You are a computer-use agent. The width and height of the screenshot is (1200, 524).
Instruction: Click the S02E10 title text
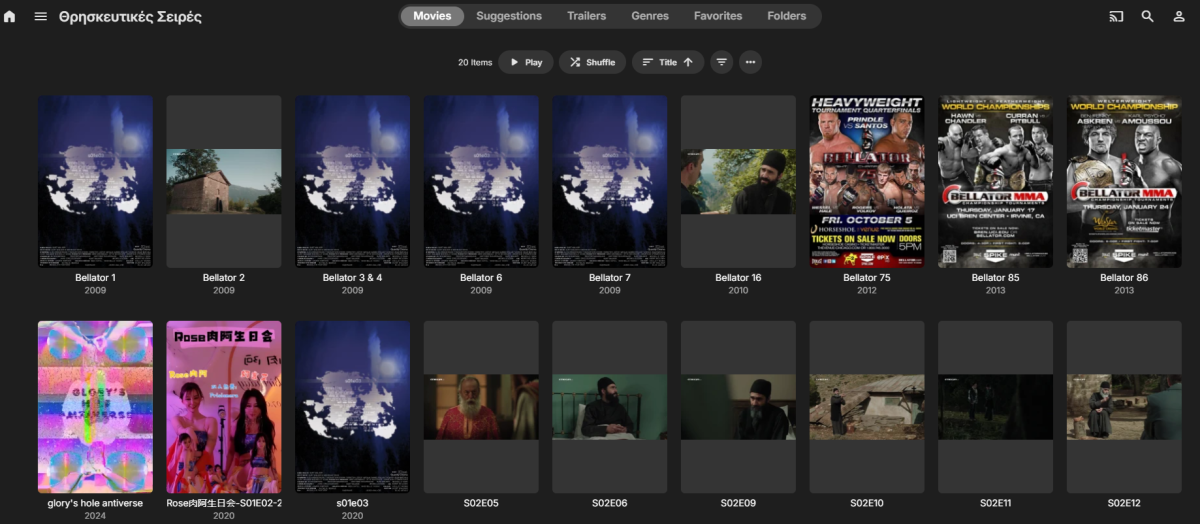[x=867, y=503]
